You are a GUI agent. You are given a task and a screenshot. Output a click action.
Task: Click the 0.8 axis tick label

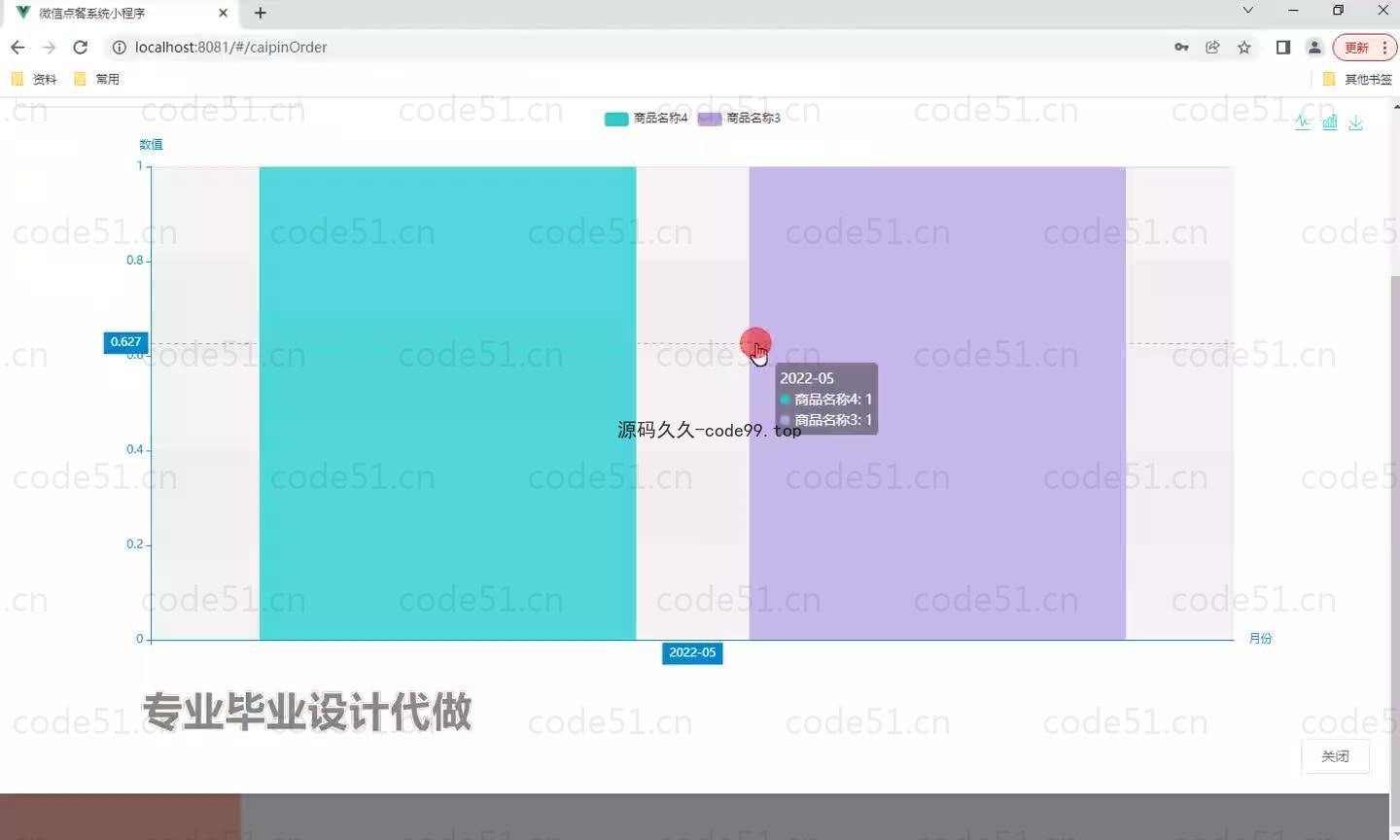134,260
